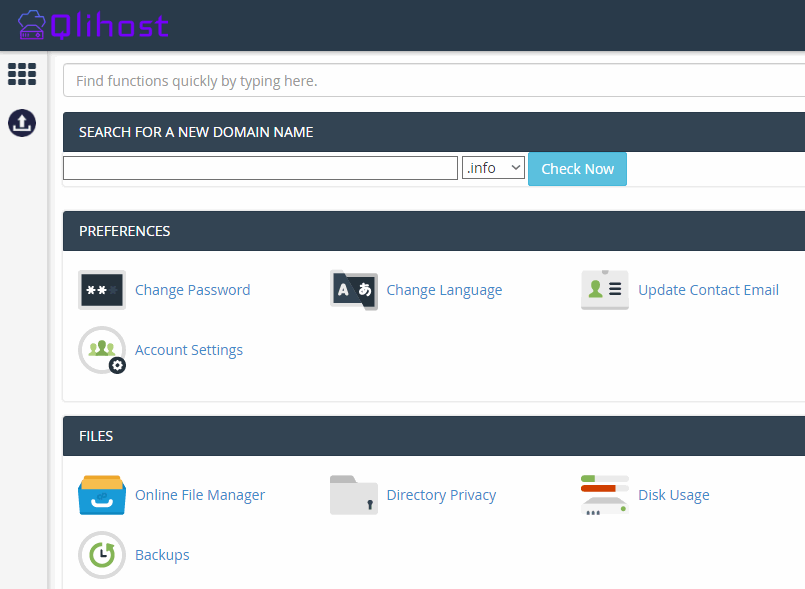Click the upload icon in sidebar
Viewport: 805px width, 589px height.
(x=22, y=123)
